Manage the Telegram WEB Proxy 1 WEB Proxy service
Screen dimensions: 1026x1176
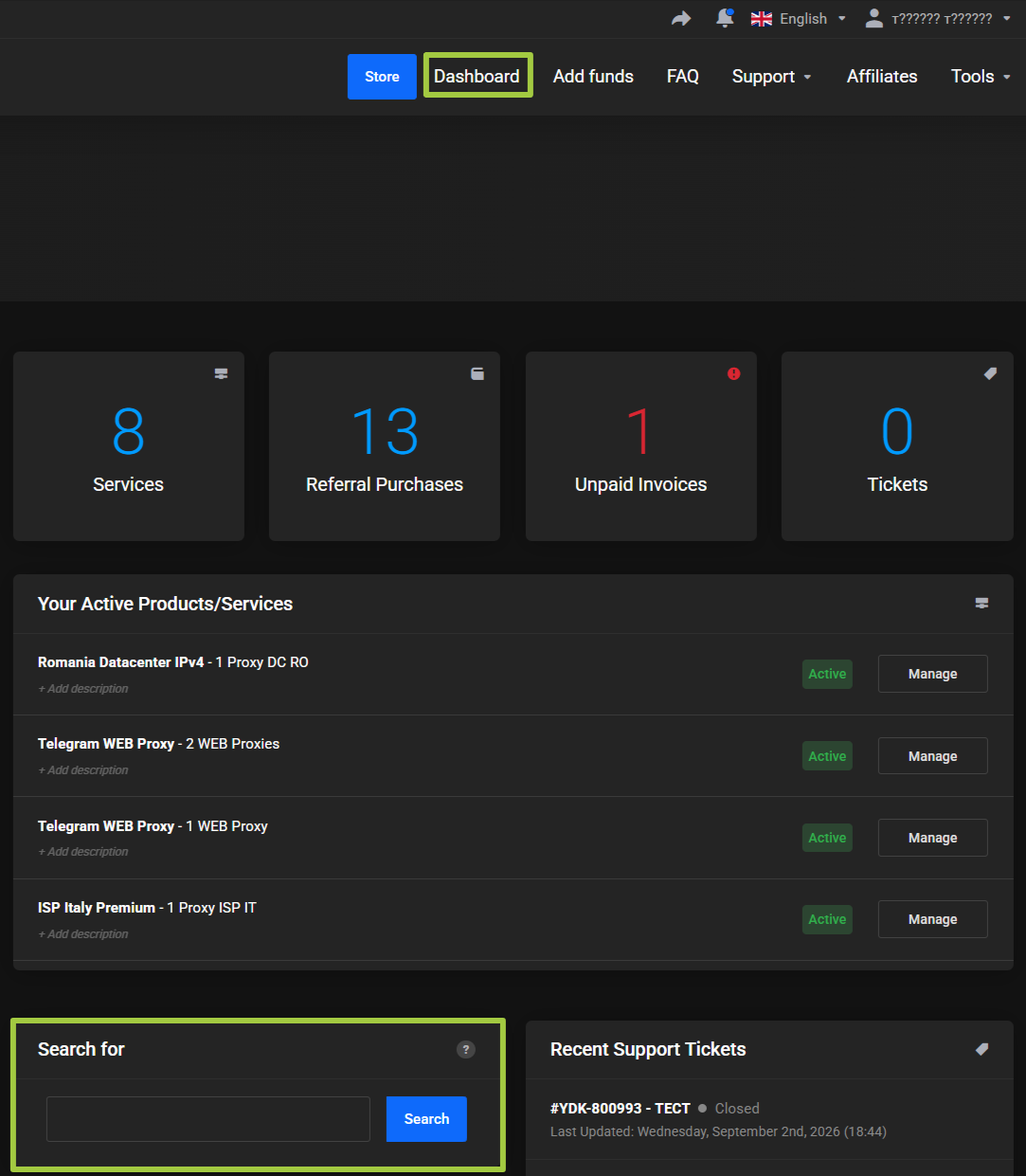[932, 838]
